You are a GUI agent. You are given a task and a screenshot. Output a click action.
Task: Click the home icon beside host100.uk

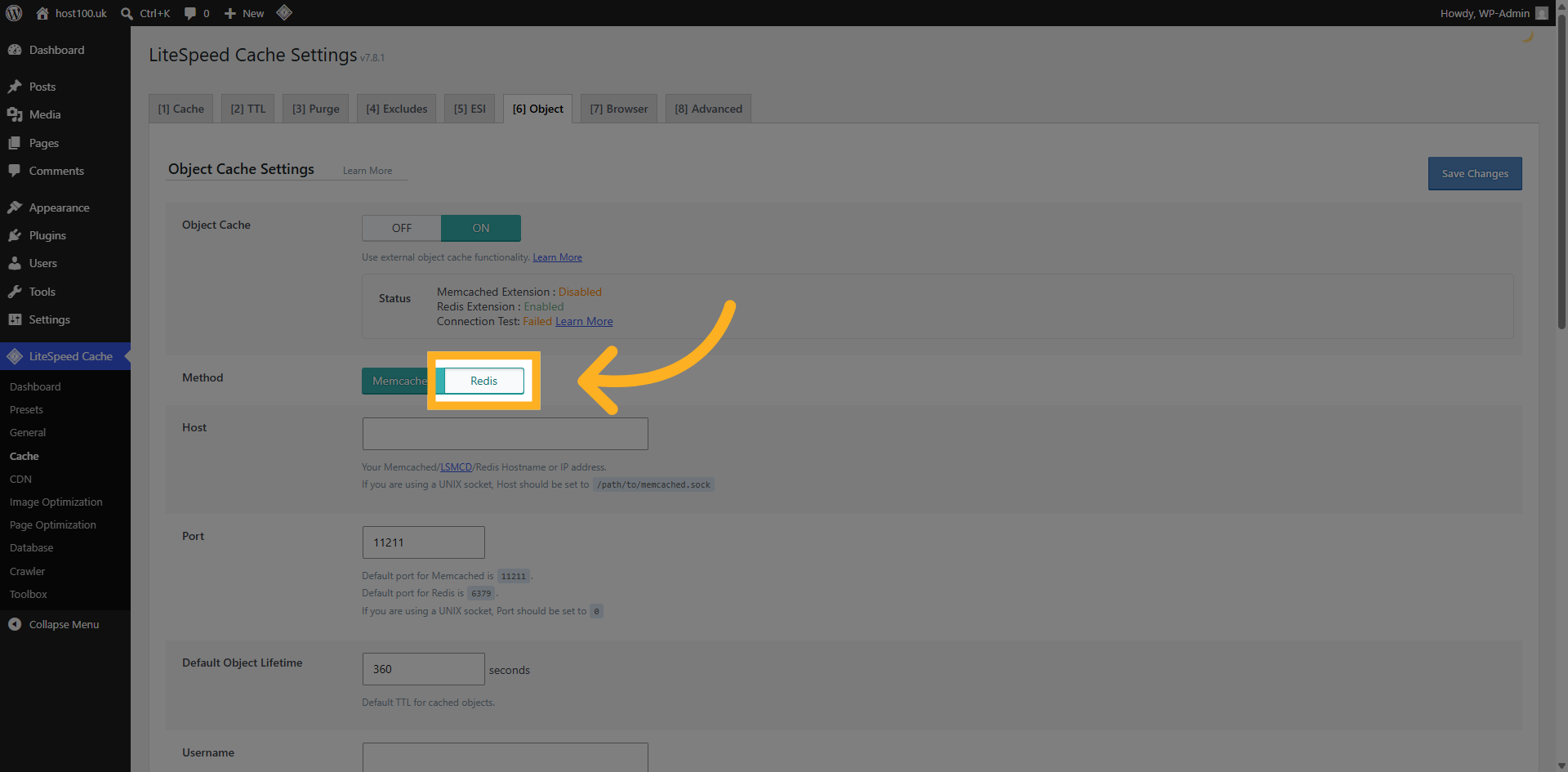tap(42, 13)
